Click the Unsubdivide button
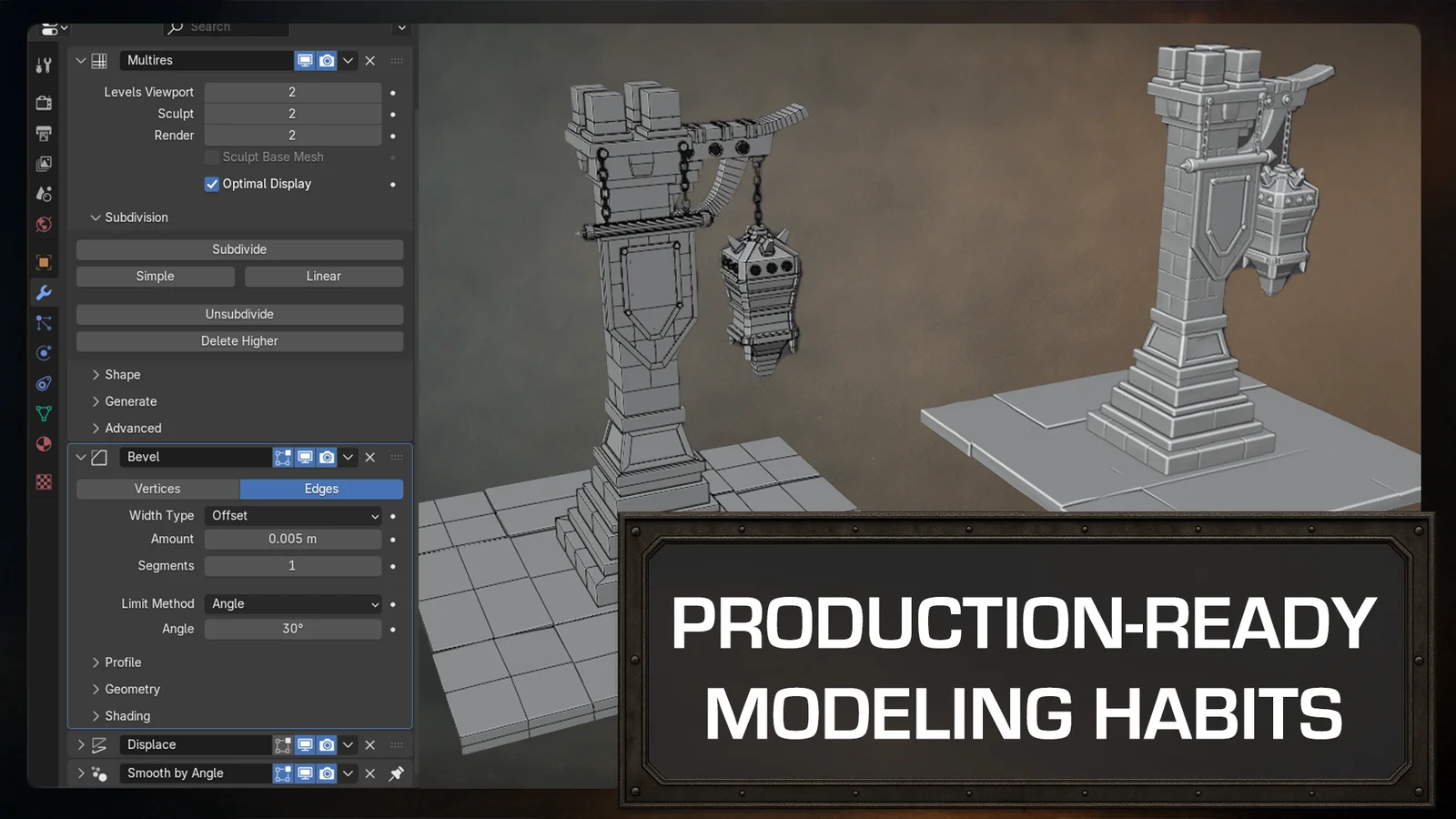The image size is (1456, 819). pyautogui.click(x=238, y=314)
